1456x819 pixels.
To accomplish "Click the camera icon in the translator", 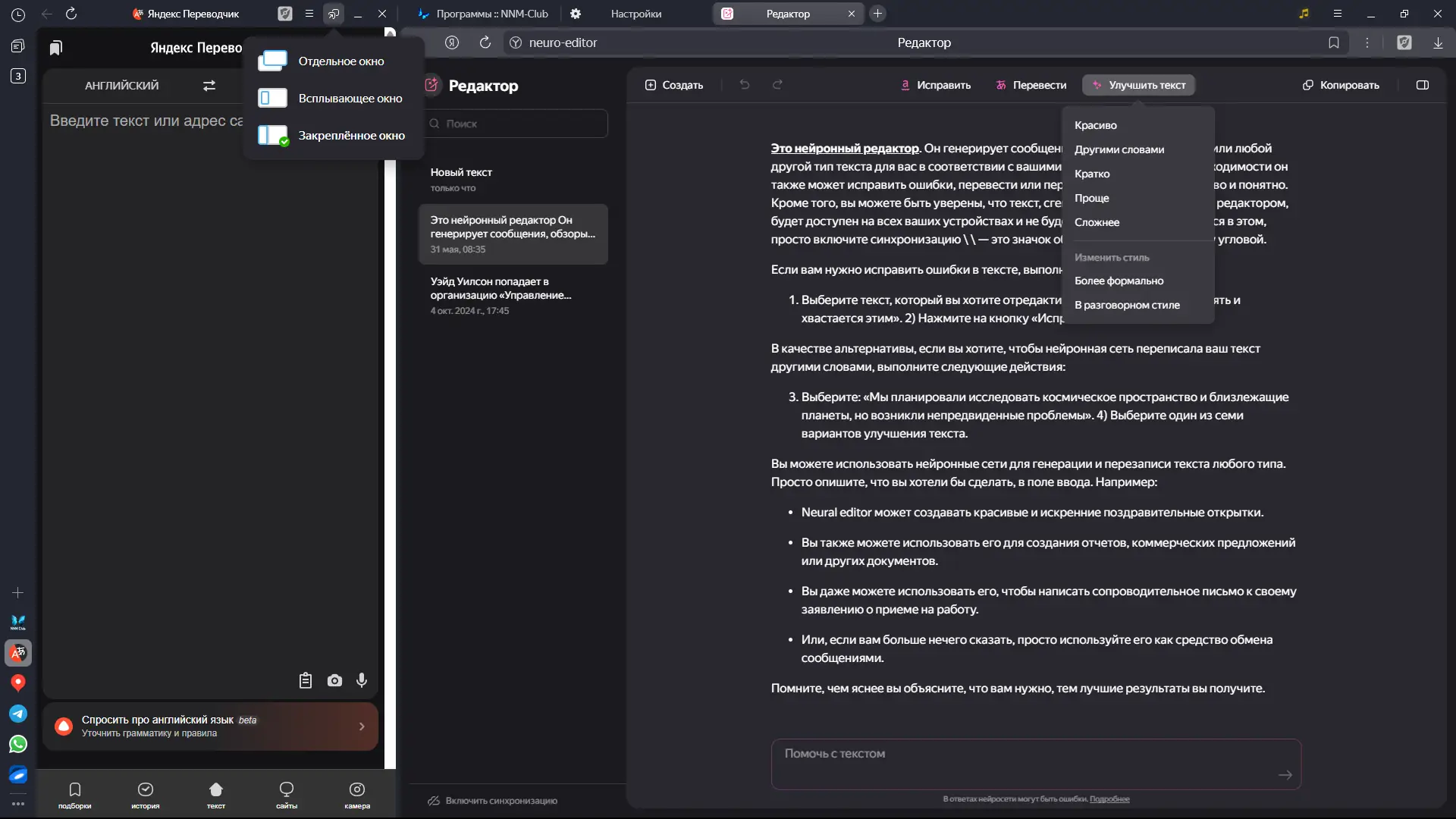I will pos(334,681).
